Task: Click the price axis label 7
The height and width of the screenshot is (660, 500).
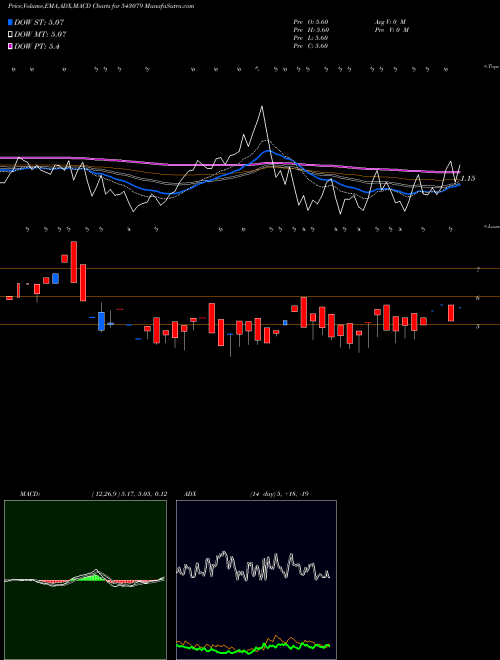Action: (x=478, y=270)
